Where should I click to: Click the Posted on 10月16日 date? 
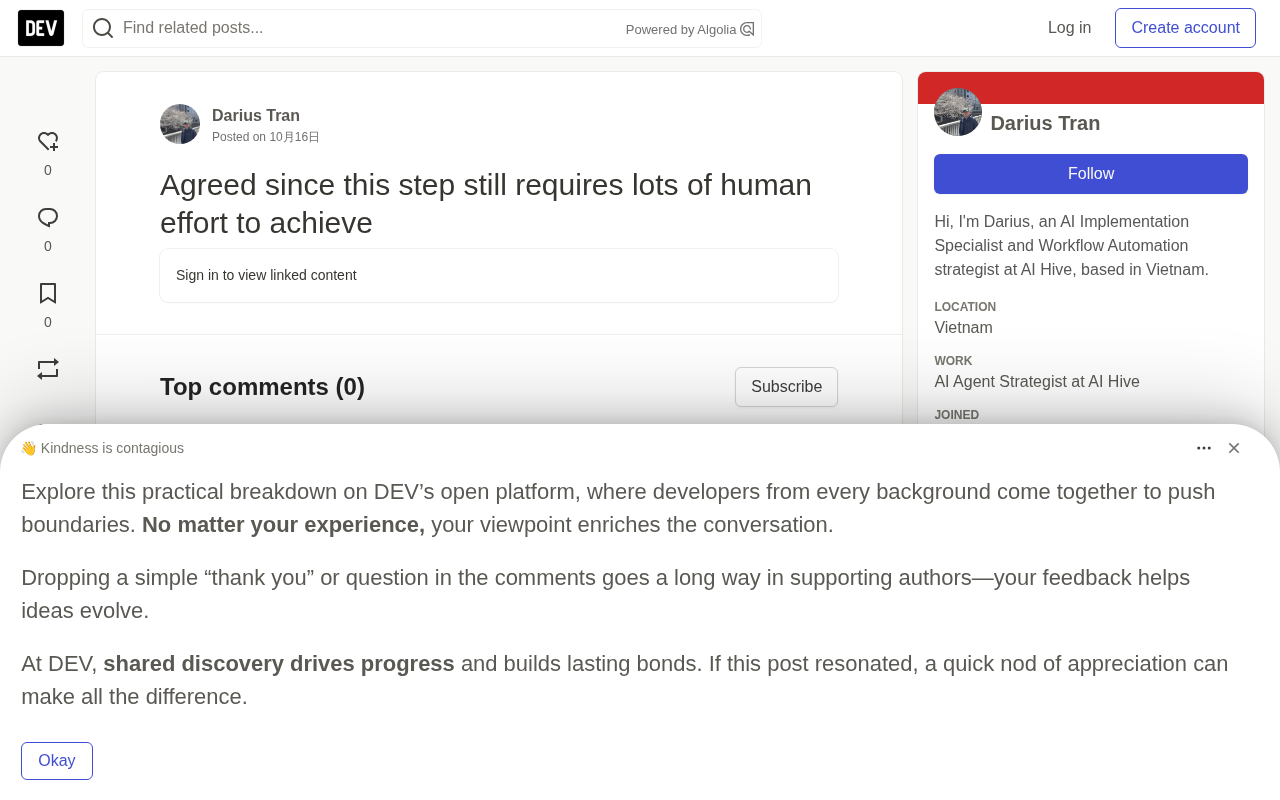point(266,137)
